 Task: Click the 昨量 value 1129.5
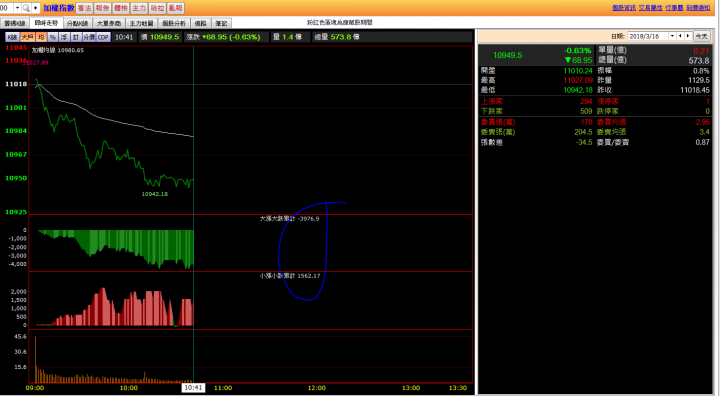(698, 80)
